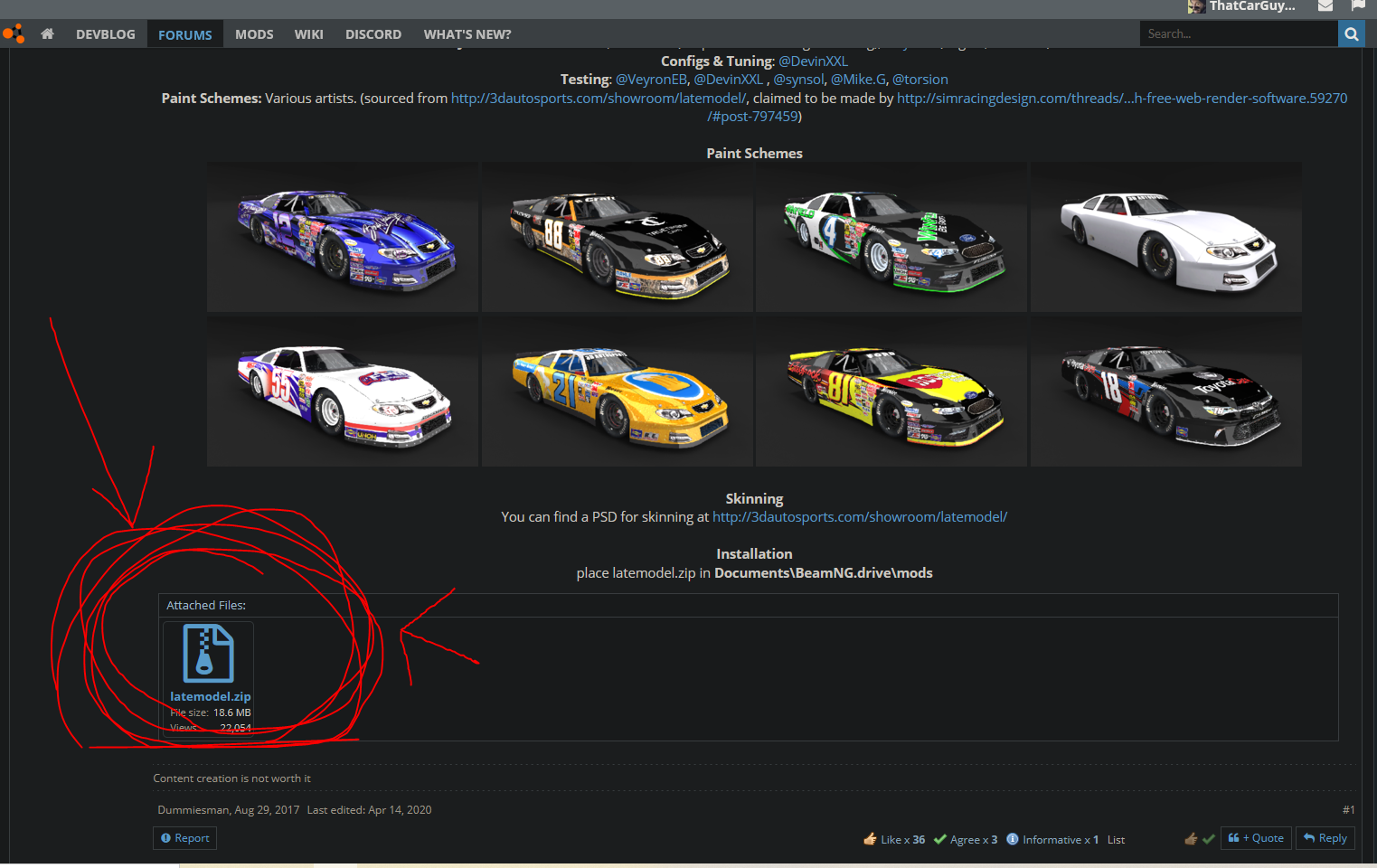Click the + Quote button
Screen dimensions: 1377x868
coord(1256,838)
